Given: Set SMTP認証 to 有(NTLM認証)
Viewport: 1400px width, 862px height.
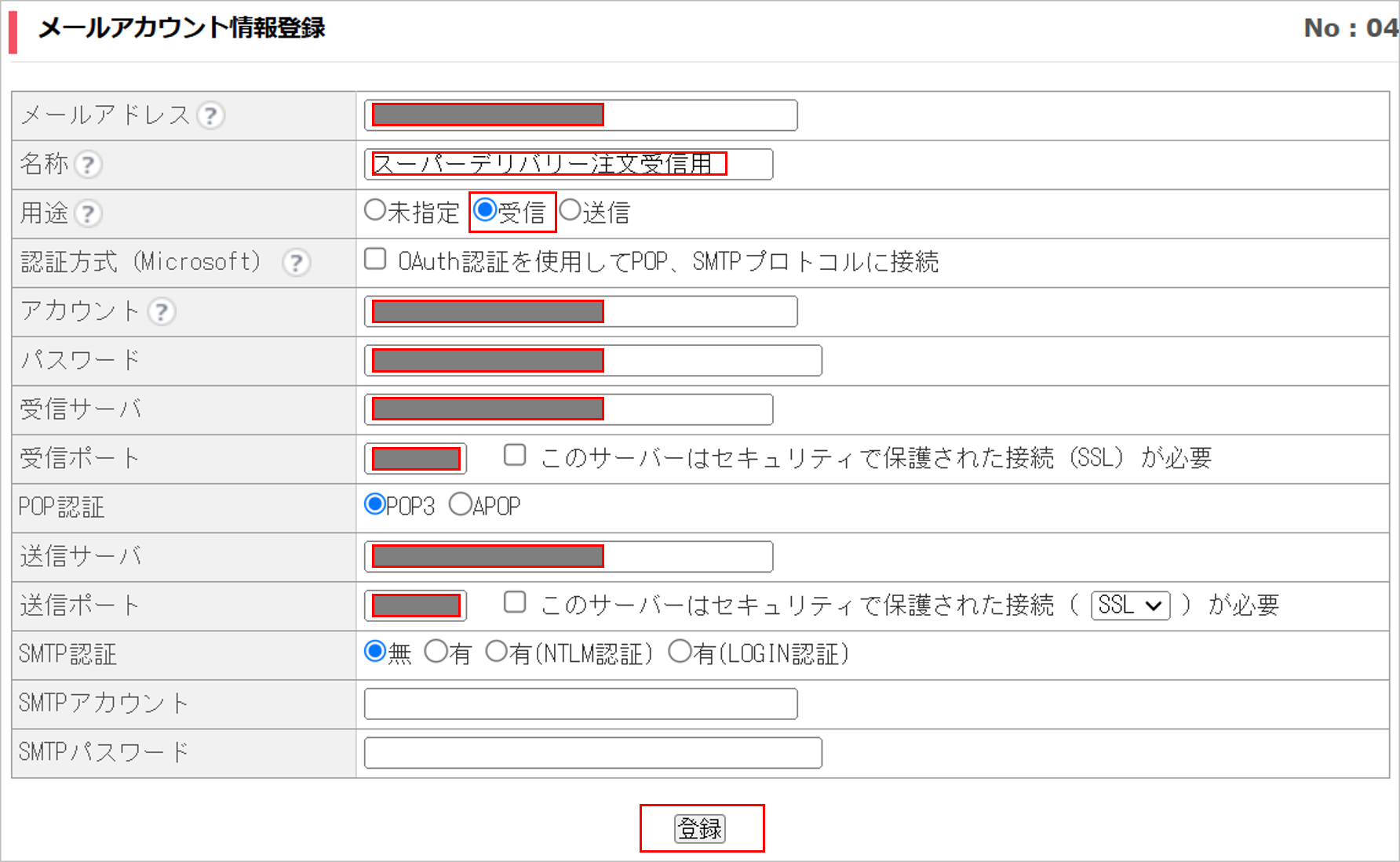Looking at the screenshot, I should pos(497,651).
